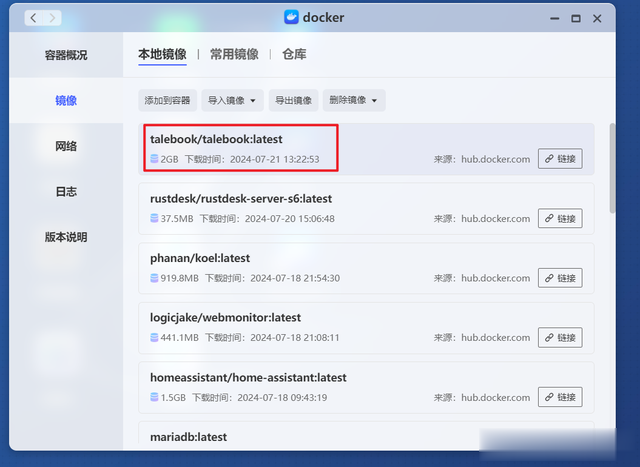This screenshot has width=640, height=467.
Task: Click storage icon beside 441.1MB size
Action: (154, 338)
